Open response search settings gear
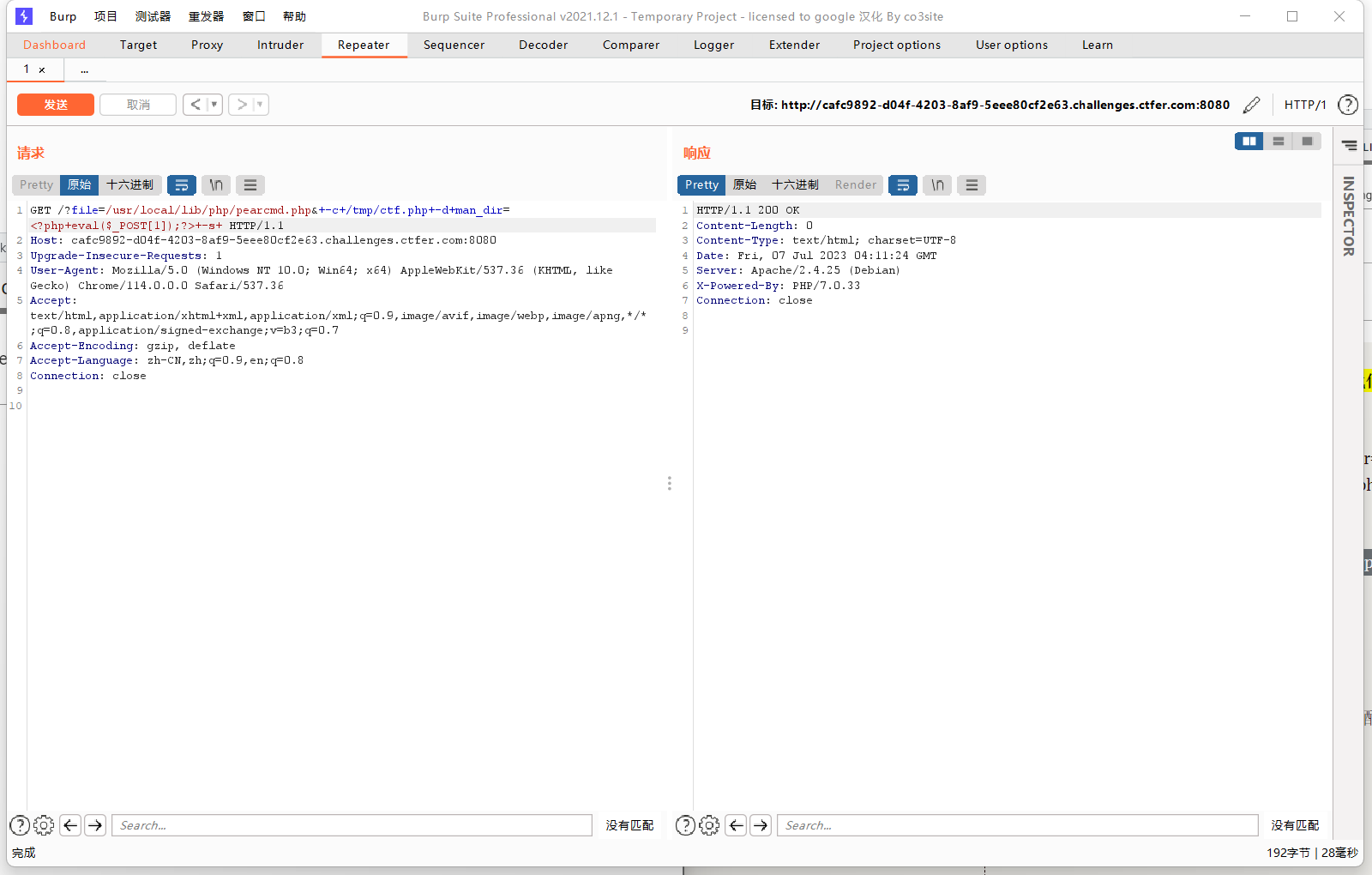Screen dimensions: 1372x875 [709, 825]
